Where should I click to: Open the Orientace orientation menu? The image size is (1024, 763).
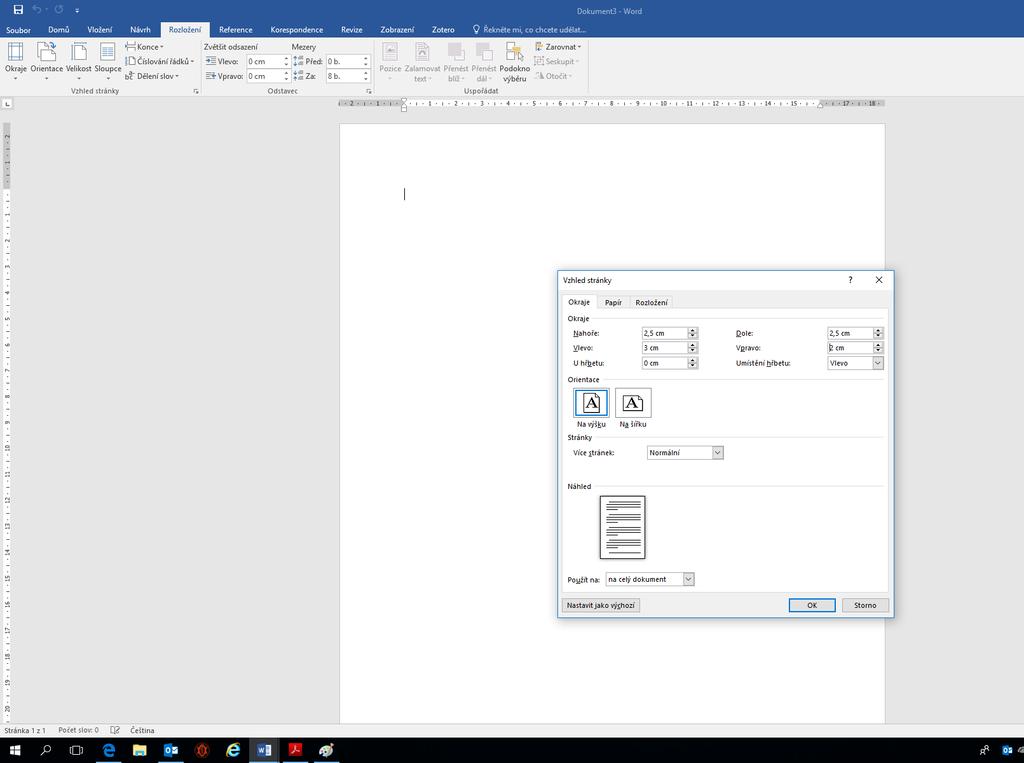pos(46,61)
